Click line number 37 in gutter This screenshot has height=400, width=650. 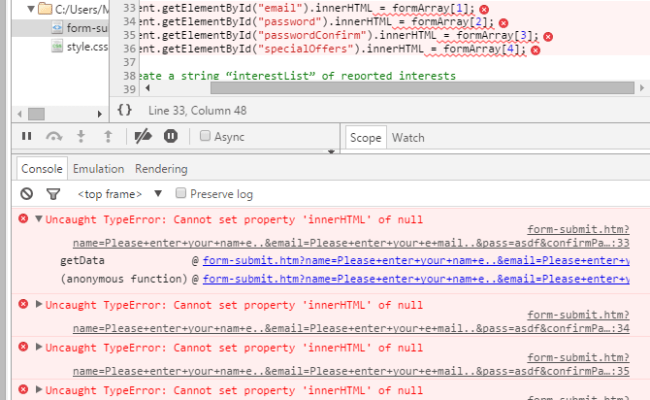click(x=129, y=62)
